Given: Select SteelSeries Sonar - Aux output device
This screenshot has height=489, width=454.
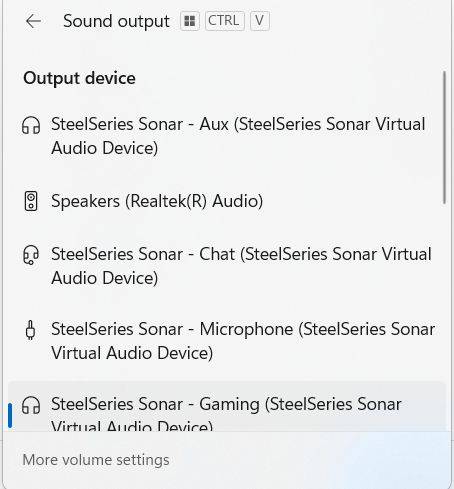Looking at the screenshot, I should 227,136.
